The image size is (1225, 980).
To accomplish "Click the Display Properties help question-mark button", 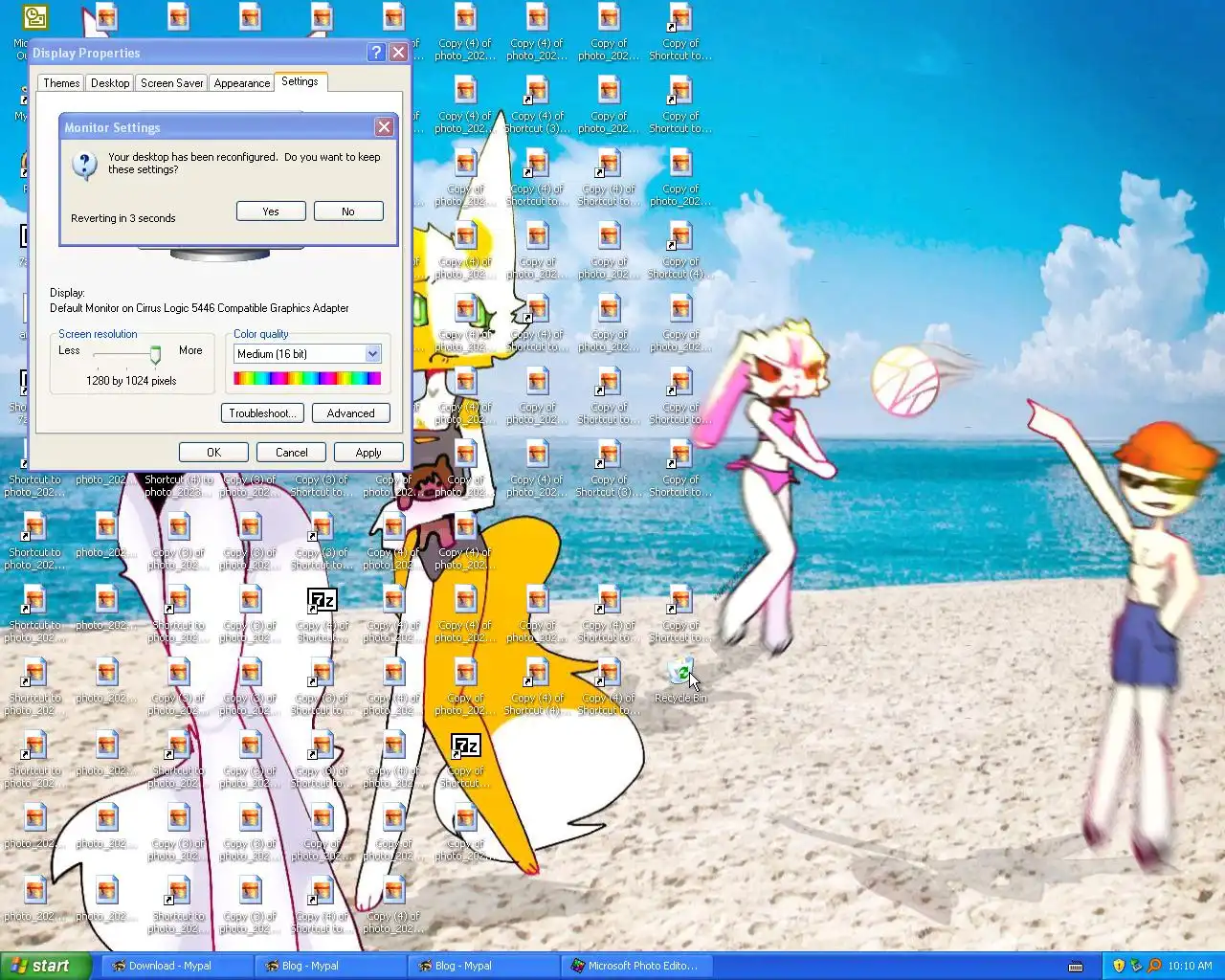I will [376, 53].
